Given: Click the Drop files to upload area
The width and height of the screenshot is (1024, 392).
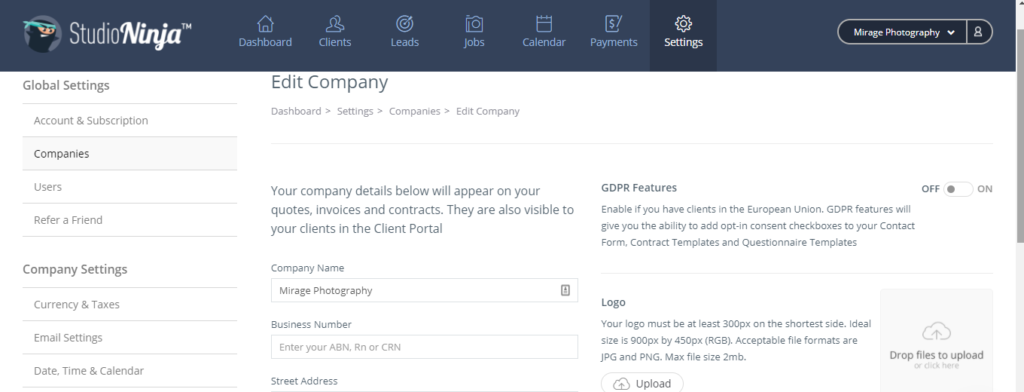Looking at the screenshot, I should pyautogui.click(x=936, y=341).
